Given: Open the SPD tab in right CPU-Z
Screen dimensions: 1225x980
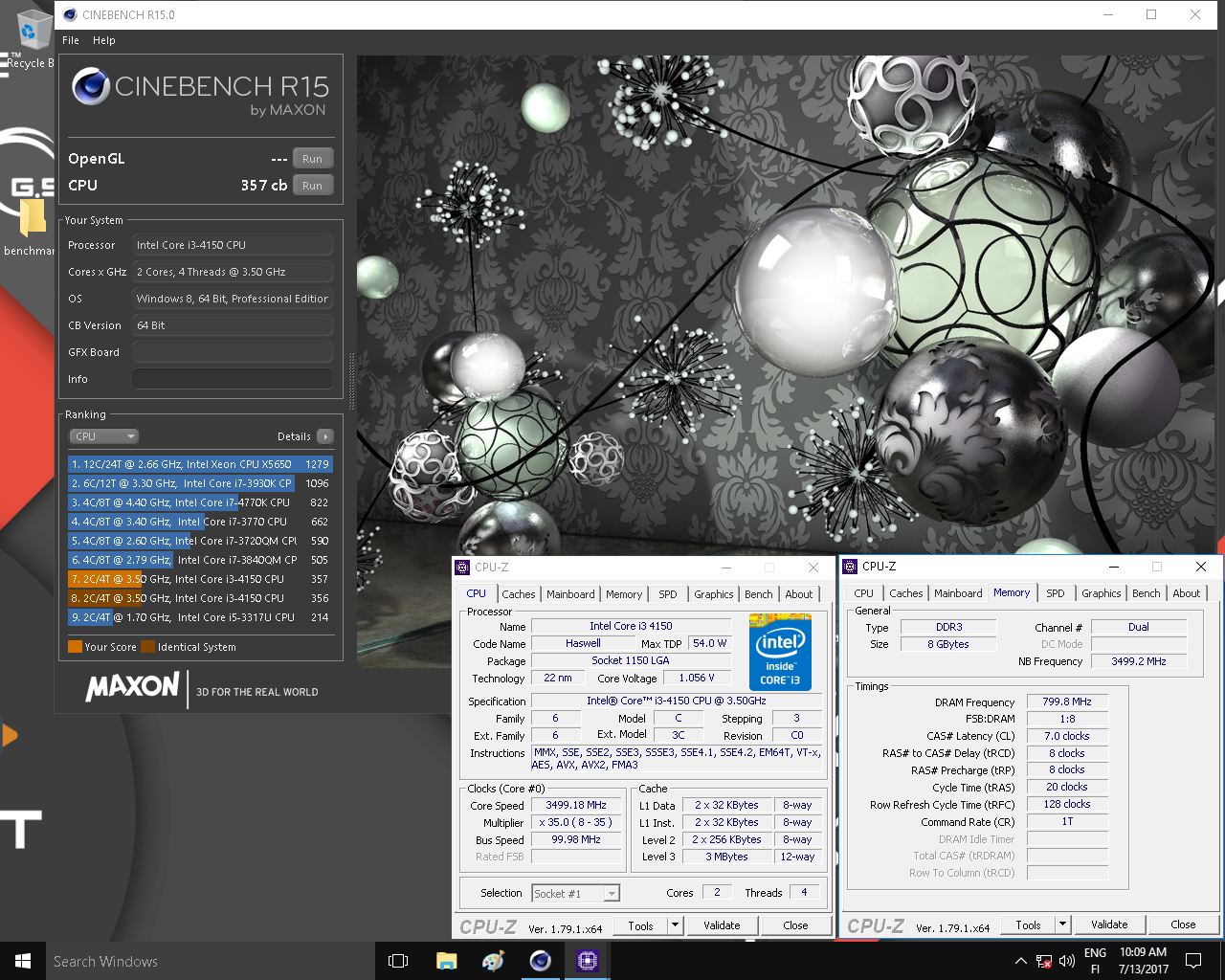Looking at the screenshot, I should 1056,593.
